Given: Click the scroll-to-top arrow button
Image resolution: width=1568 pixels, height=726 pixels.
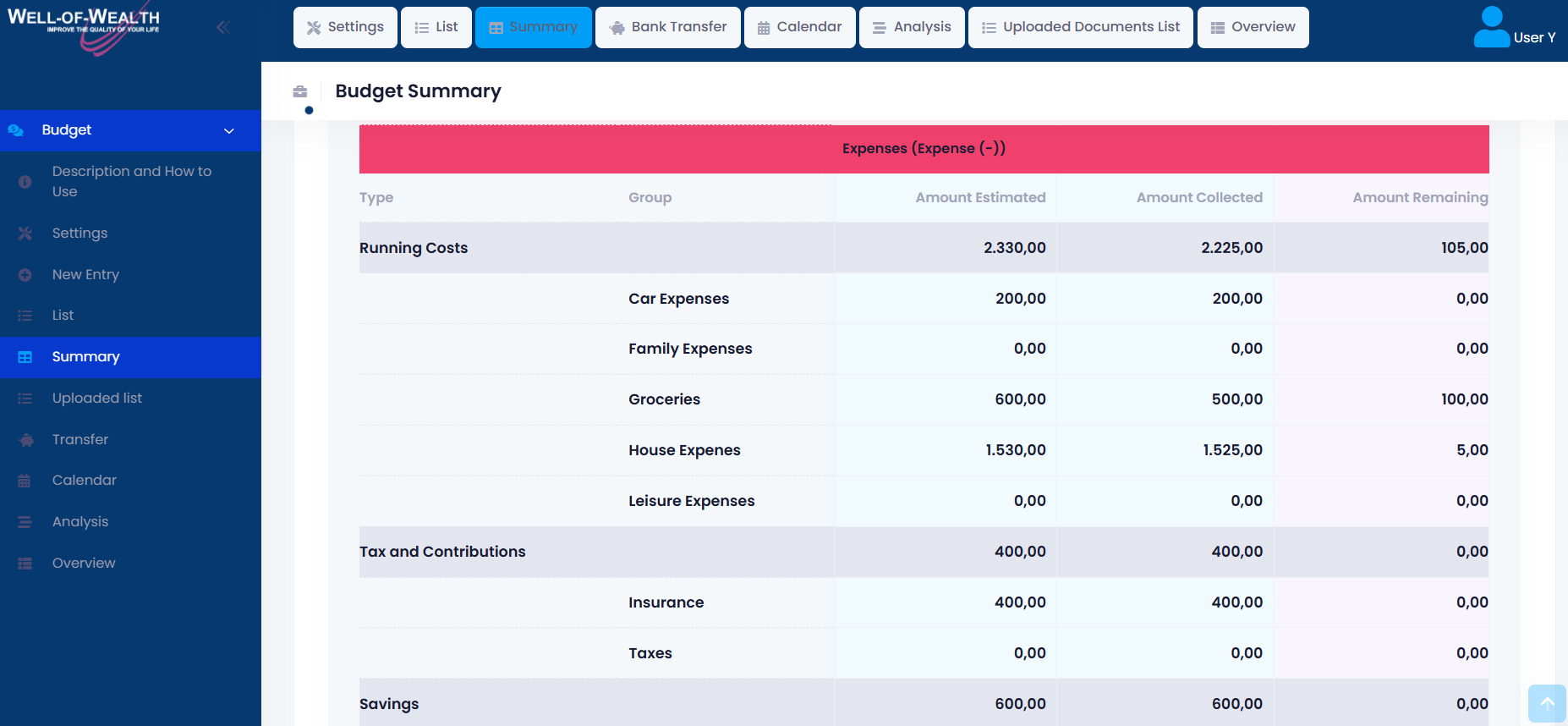Looking at the screenshot, I should click(1547, 703).
